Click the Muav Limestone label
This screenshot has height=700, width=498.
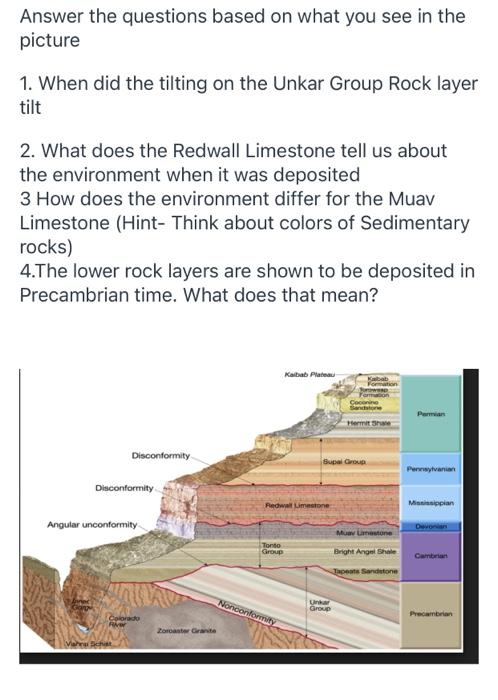[x=364, y=533]
